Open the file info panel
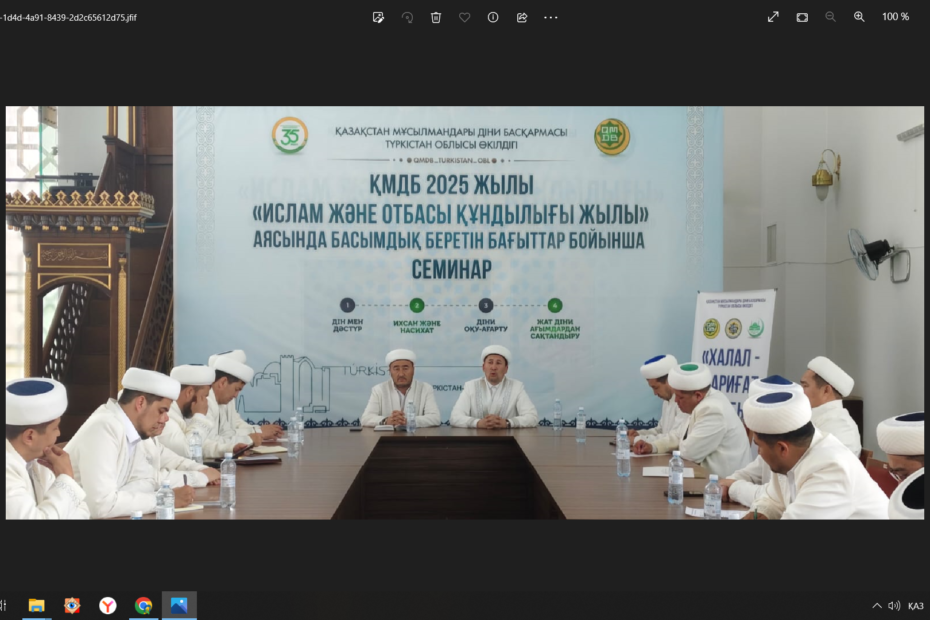This screenshot has height=620, width=930. coord(493,17)
